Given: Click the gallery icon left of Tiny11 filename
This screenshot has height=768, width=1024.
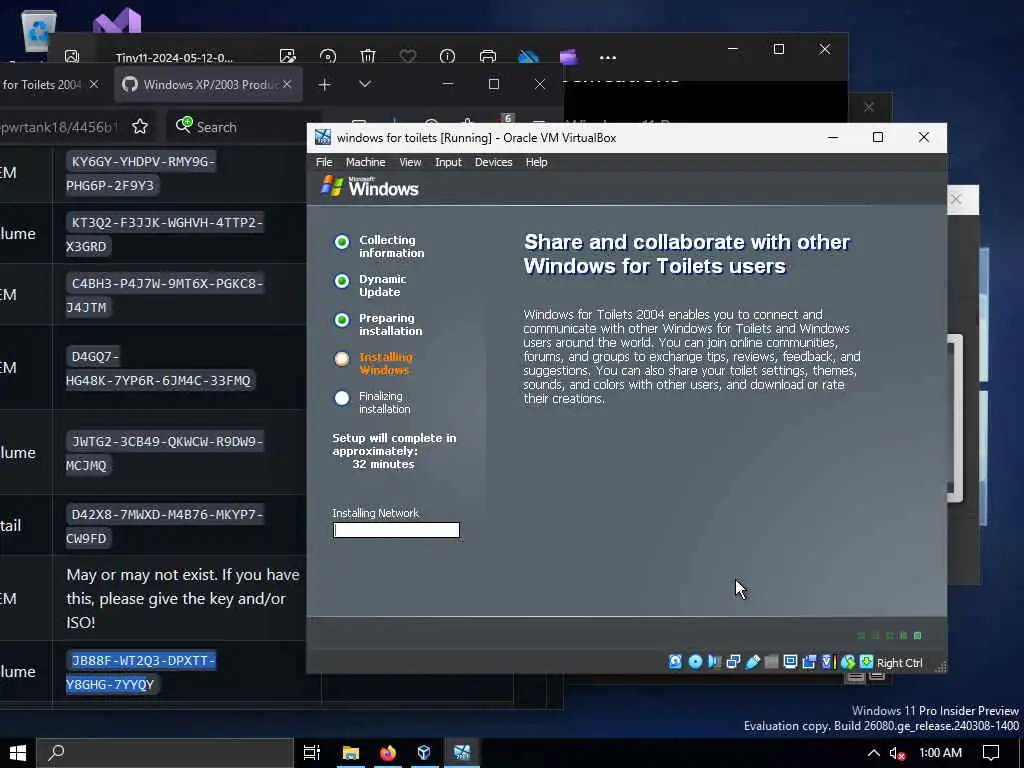Looking at the screenshot, I should pos(72,57).
